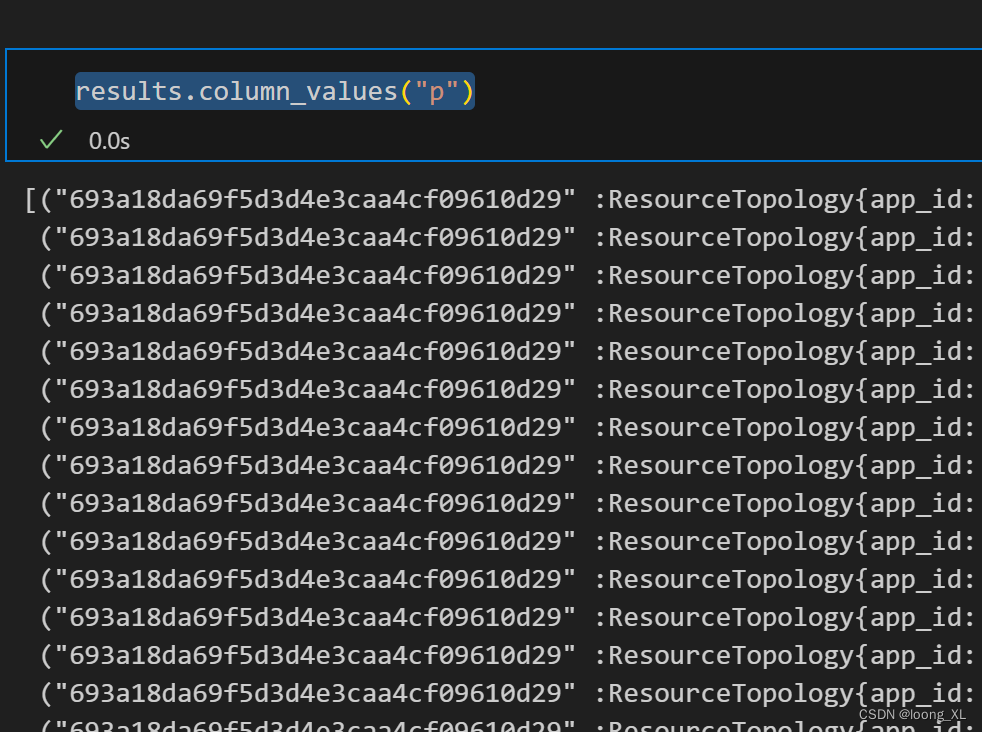Click the opening square bracket of output
The width and height of the screenshot is (982, 732).
pos(30,200)
